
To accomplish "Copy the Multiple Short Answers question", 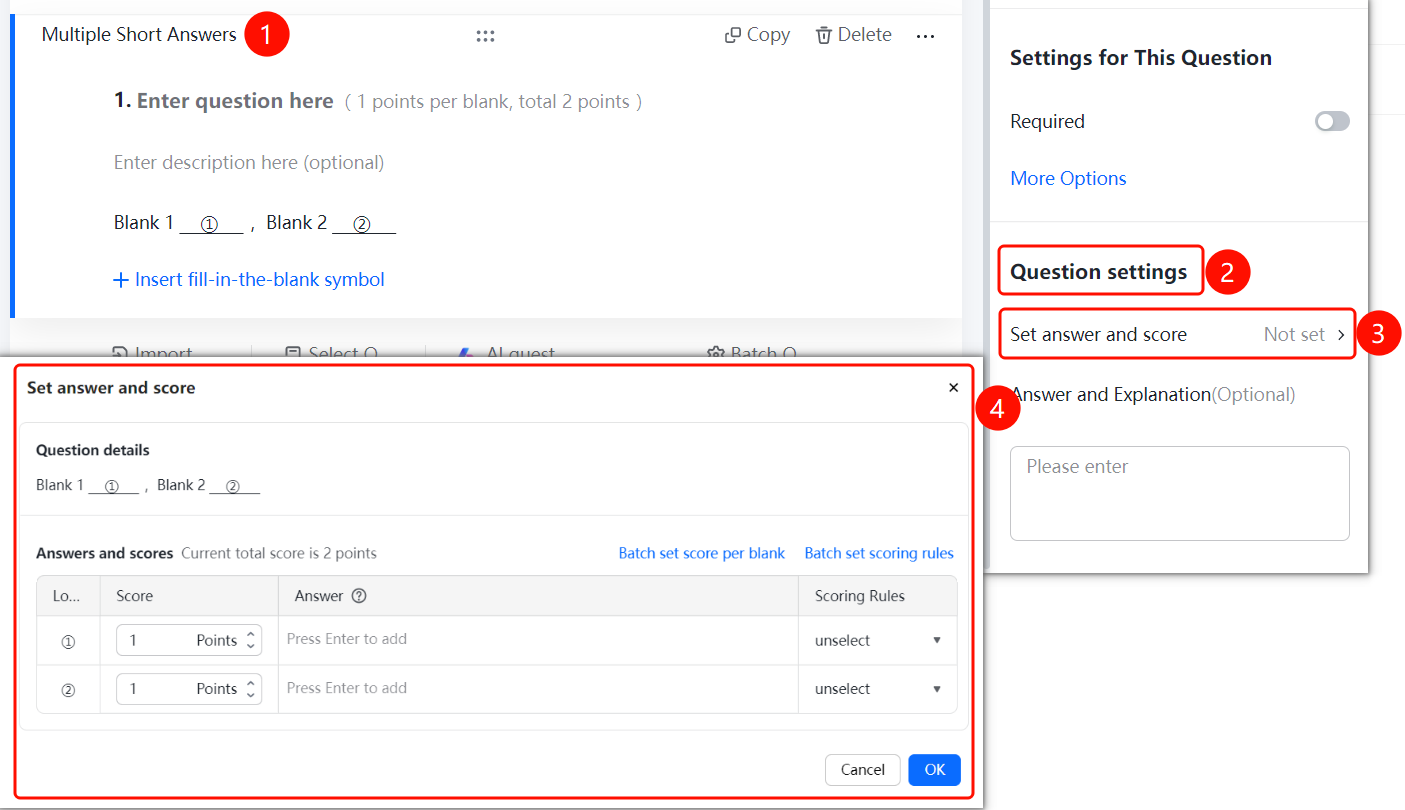I will 757,35.
